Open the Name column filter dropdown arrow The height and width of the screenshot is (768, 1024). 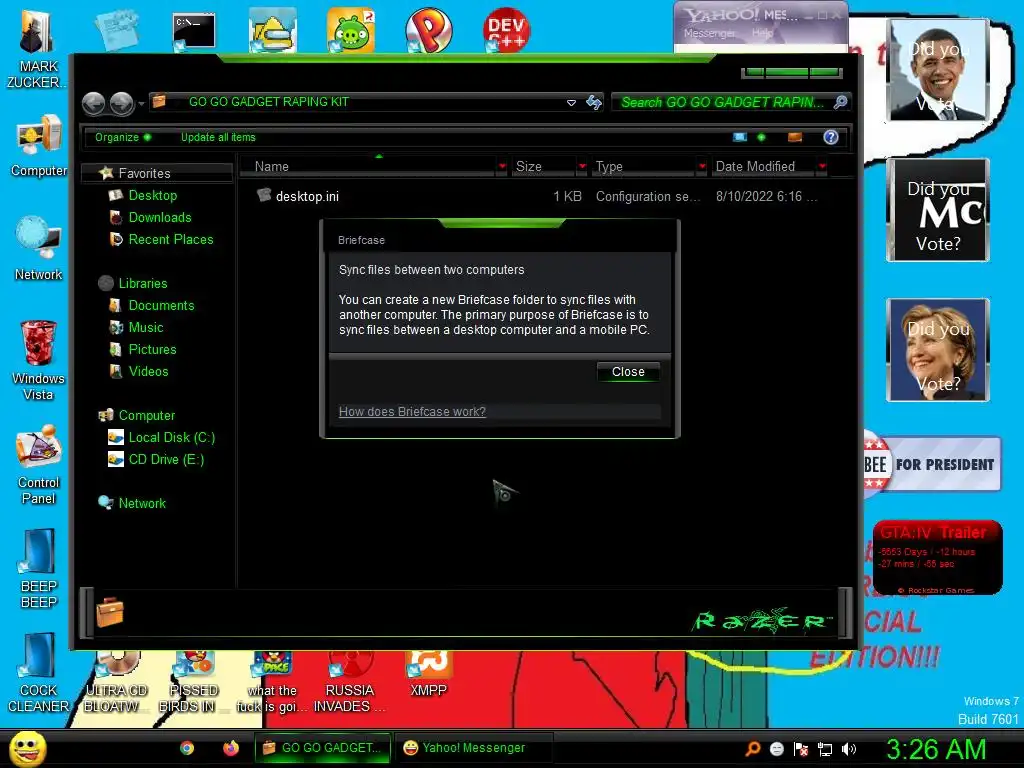(x=502, y=167)
